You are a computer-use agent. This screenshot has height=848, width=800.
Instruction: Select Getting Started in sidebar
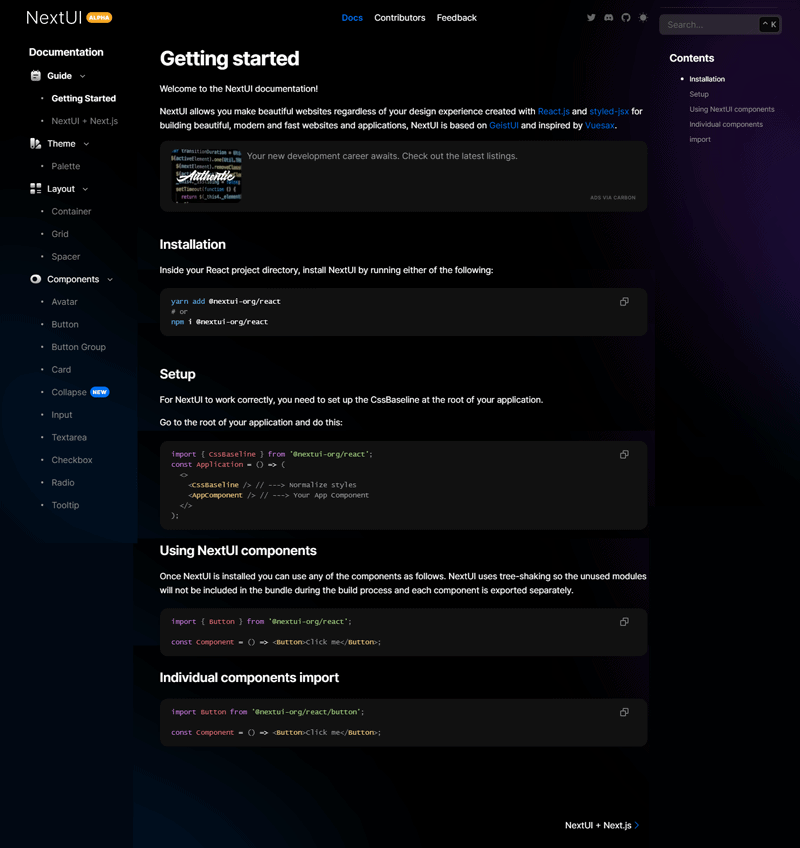coord(83,98)
